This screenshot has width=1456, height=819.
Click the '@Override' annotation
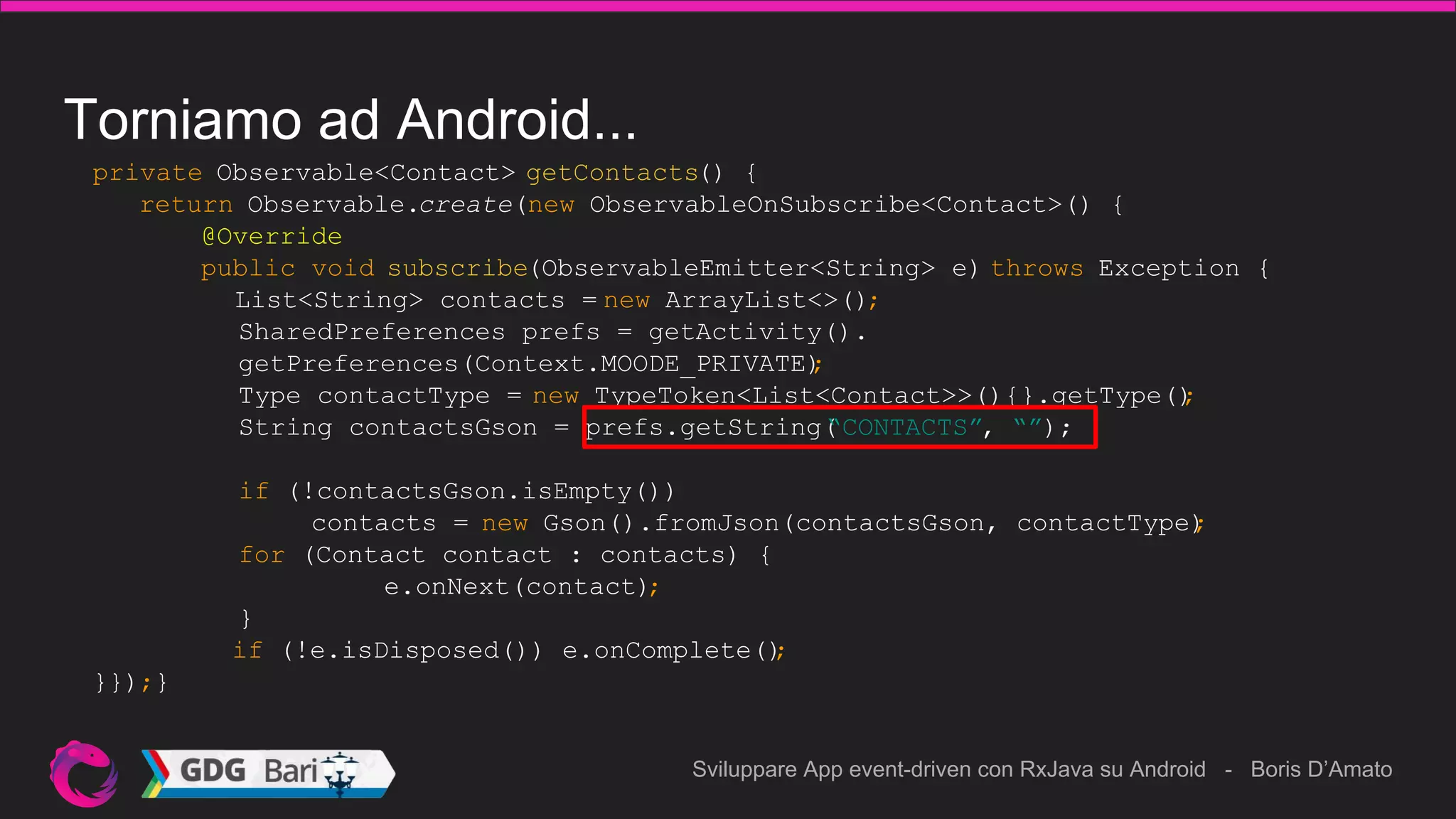[272, 236]
